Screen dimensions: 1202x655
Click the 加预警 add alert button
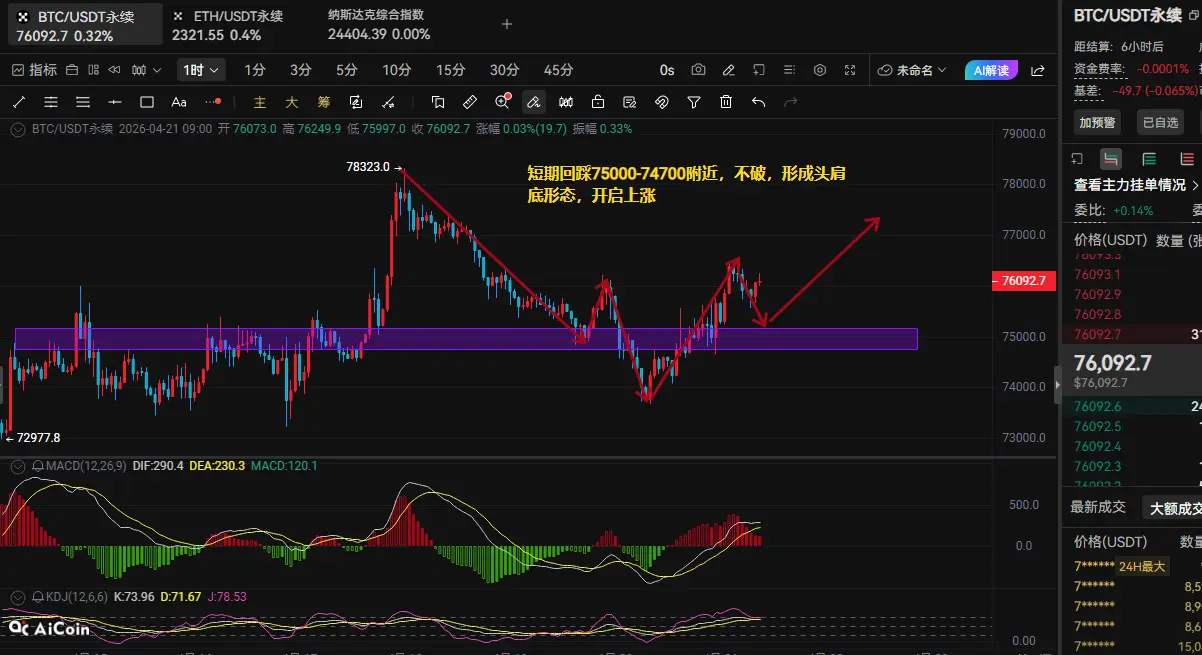point(1097,122)
